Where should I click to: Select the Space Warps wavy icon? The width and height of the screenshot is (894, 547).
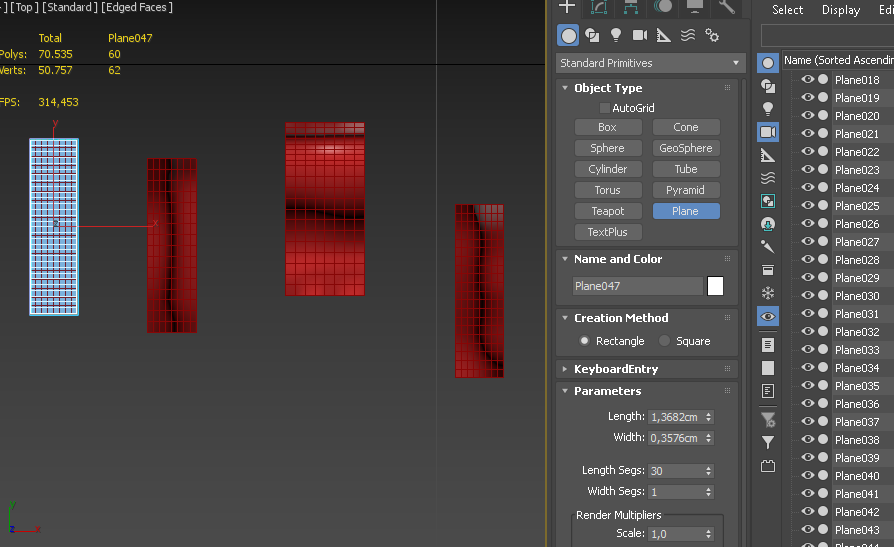[688, 35]
